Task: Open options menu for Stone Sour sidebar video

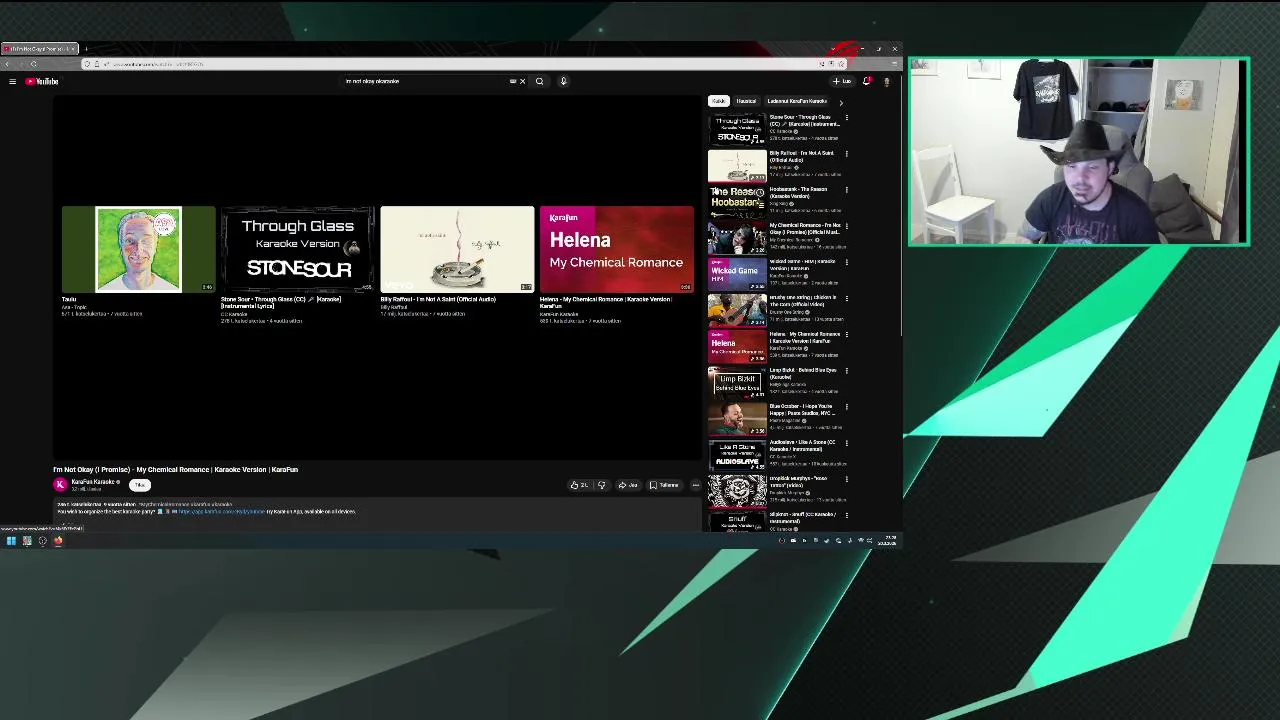Action: pos(846,118)
